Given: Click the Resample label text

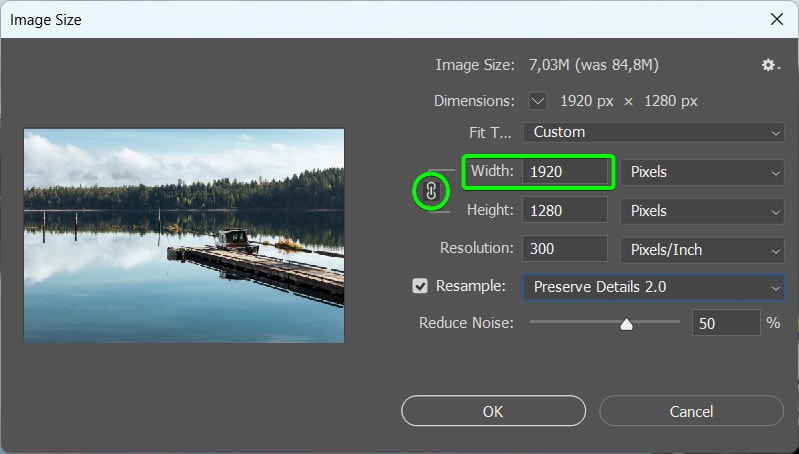Looking at the screenshot, I should tap(470, 286).
